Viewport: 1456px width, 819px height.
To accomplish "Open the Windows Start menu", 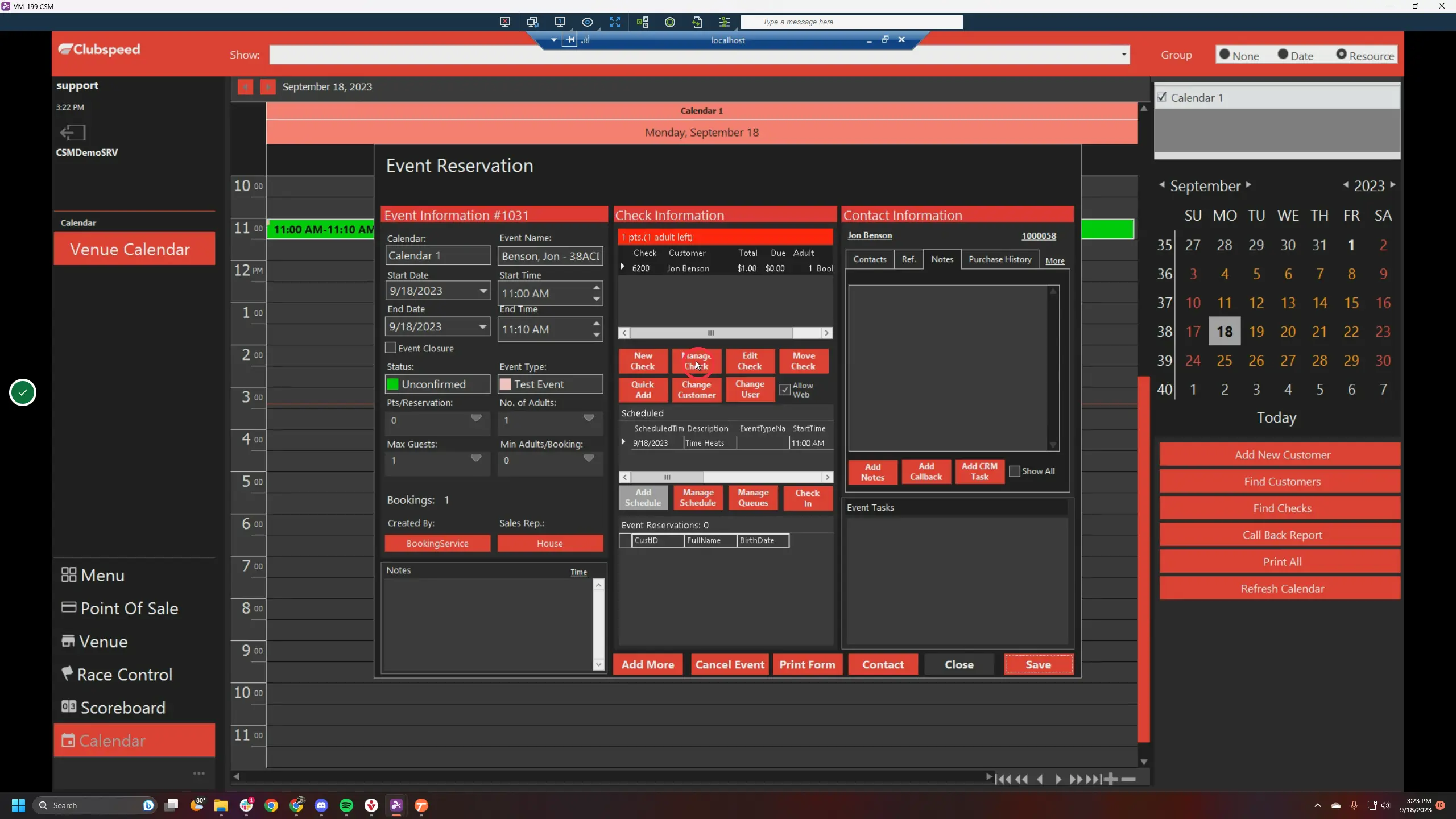I will (18, 805).
